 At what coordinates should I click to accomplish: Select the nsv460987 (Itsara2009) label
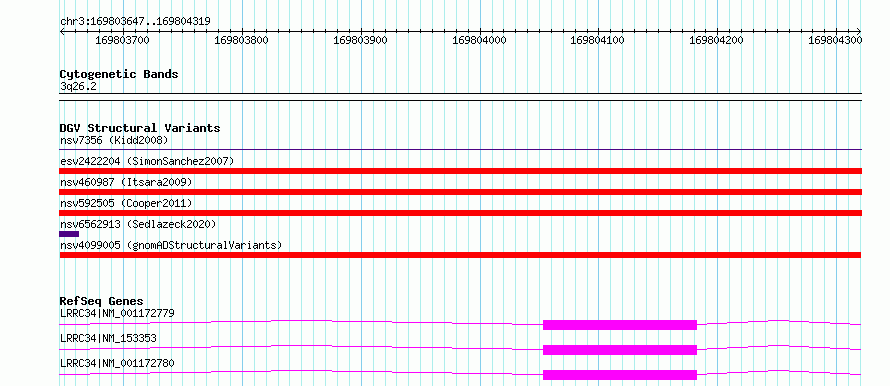[x=126, y=182]
